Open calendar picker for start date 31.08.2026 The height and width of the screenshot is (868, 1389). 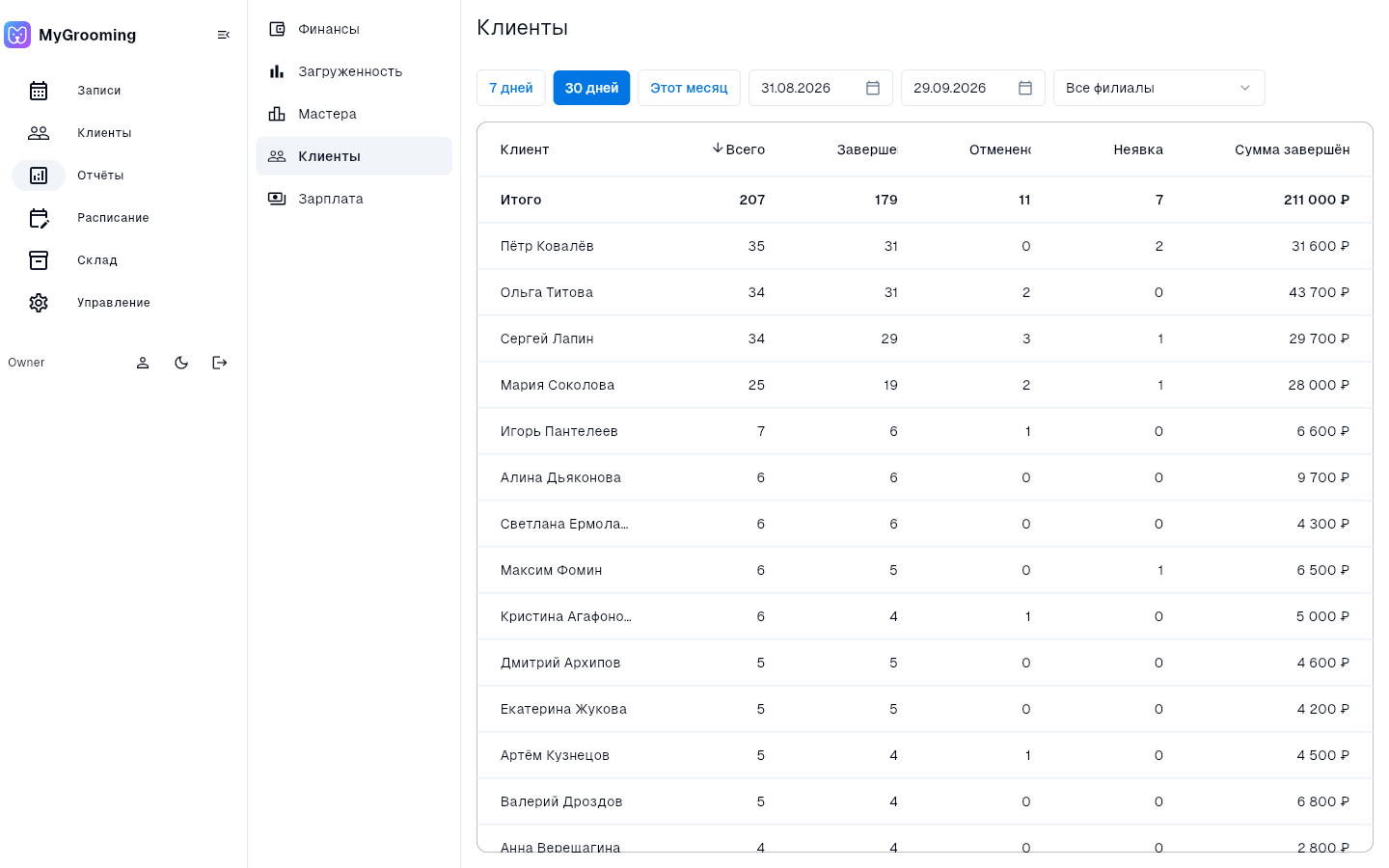[873, 88]
